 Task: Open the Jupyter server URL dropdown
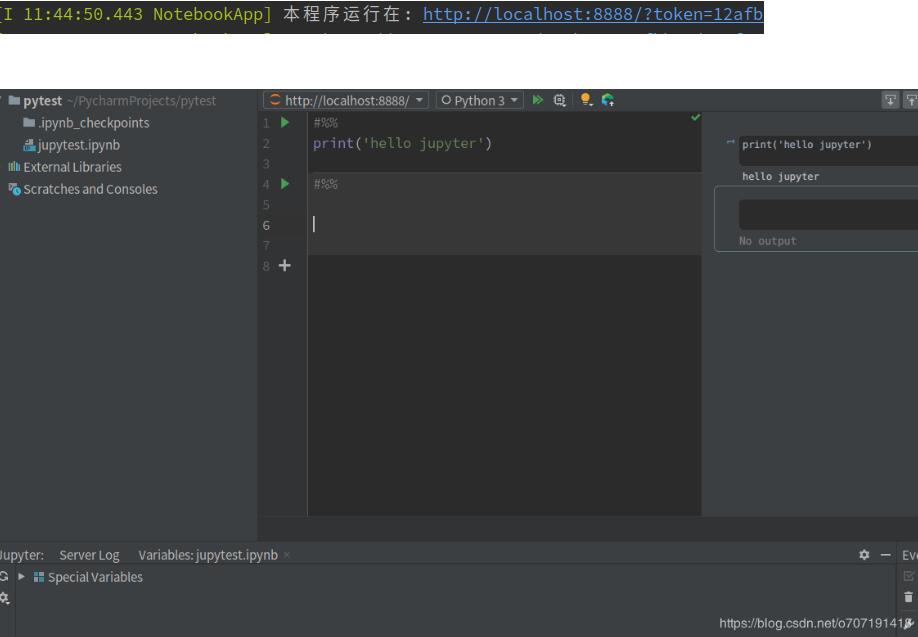click(346, 100)
